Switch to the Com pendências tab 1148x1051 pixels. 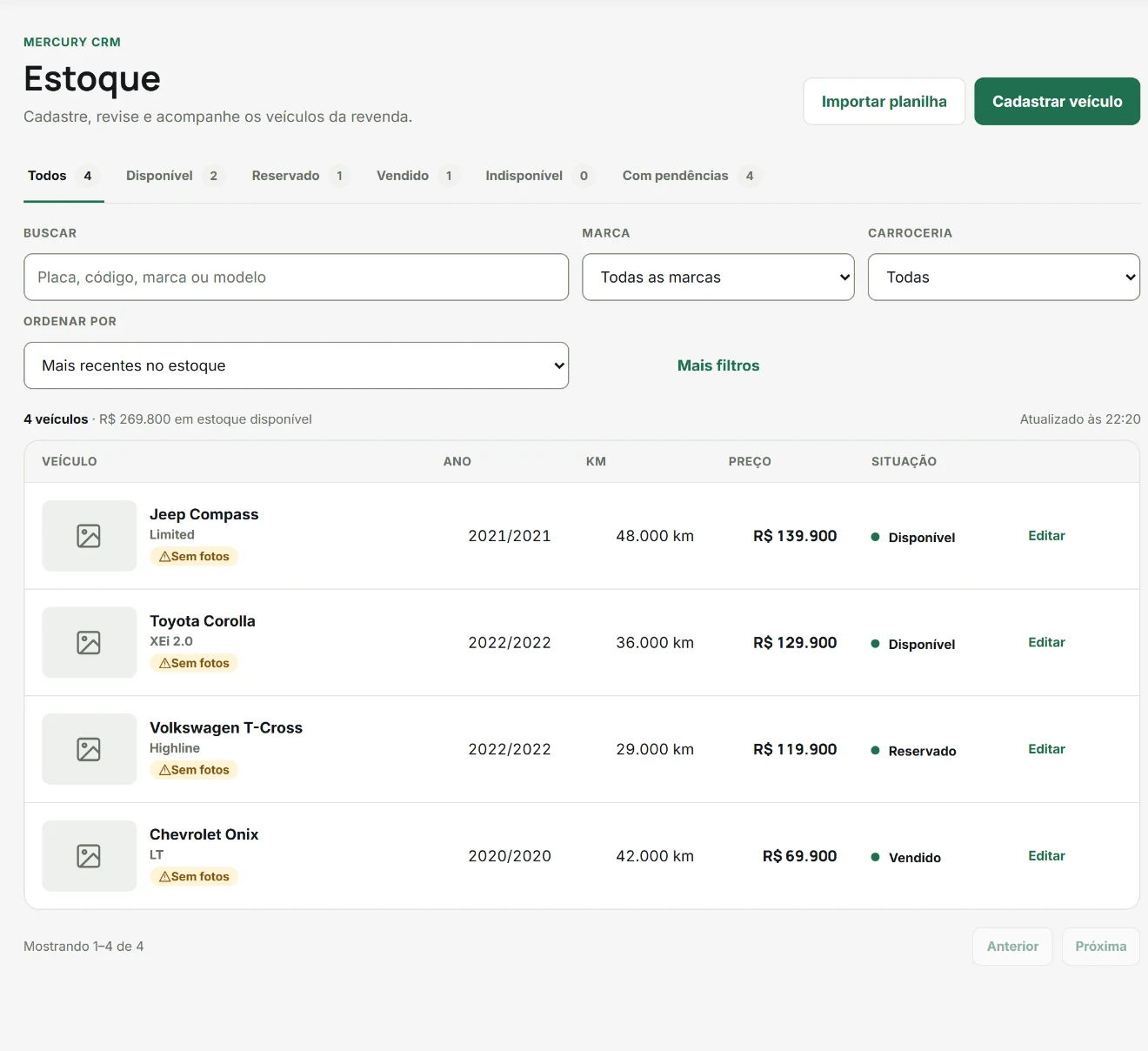pyautogui.click(x=691, y=176)
